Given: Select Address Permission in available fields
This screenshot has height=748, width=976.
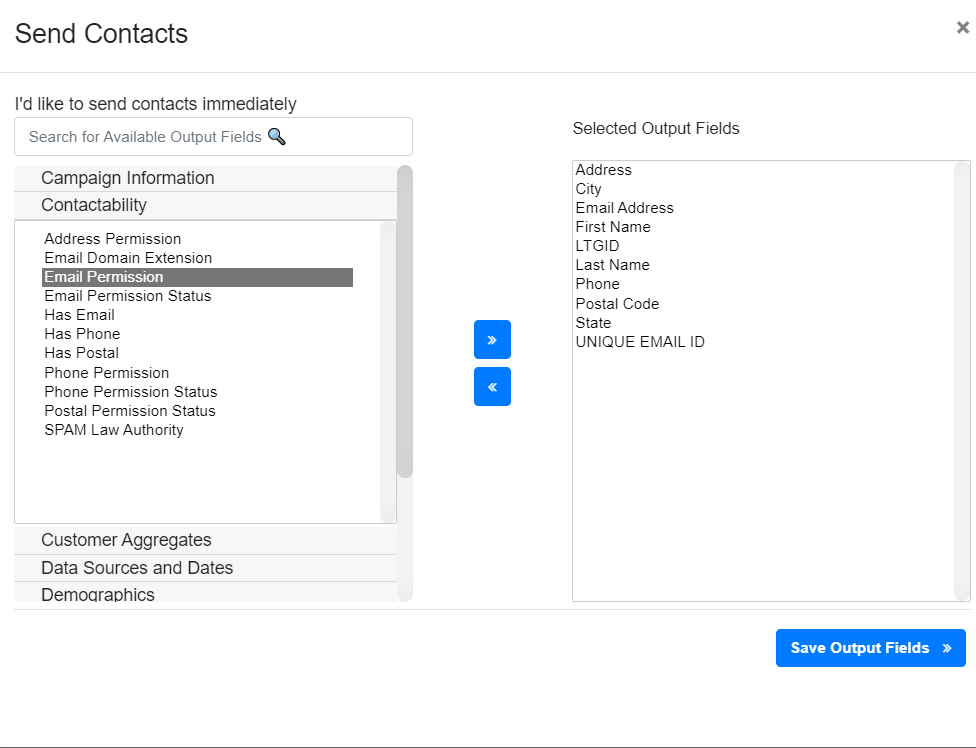Looking at the screenshot, I should (113, 239).
